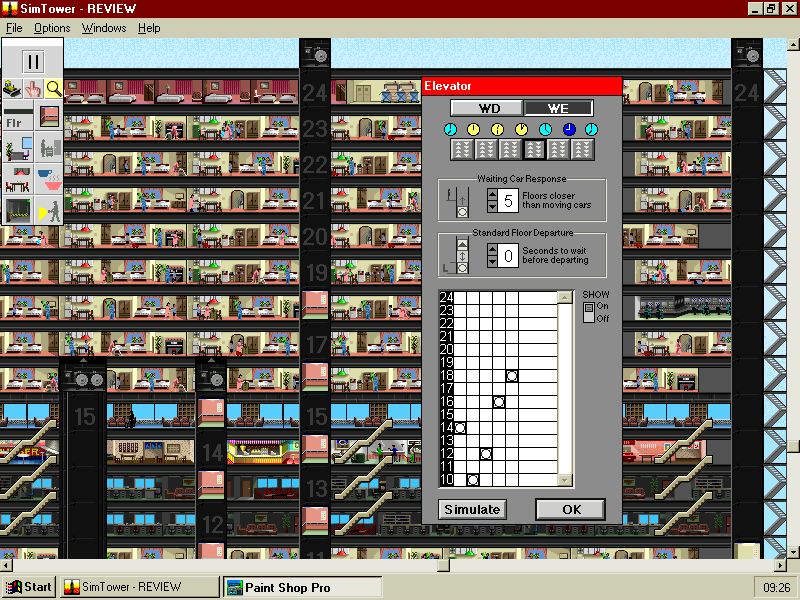Open the Help menu
This screenshot has height=600, width=800.
coord(149,28)
